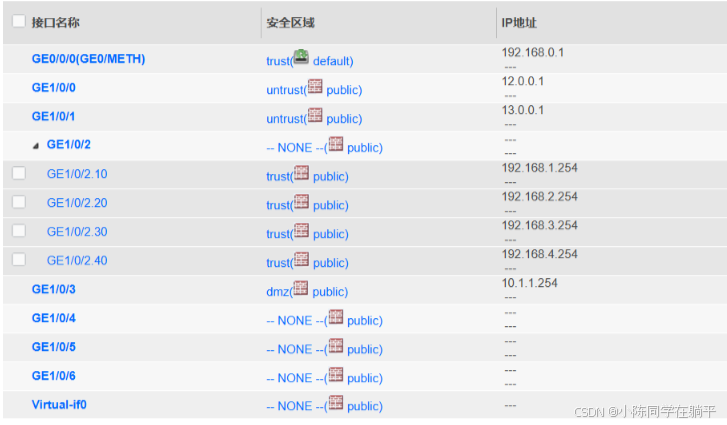727x425 pixels.
Task: Click the firewall icon in GE1/0/2.10 row
Action: point(301,173)
